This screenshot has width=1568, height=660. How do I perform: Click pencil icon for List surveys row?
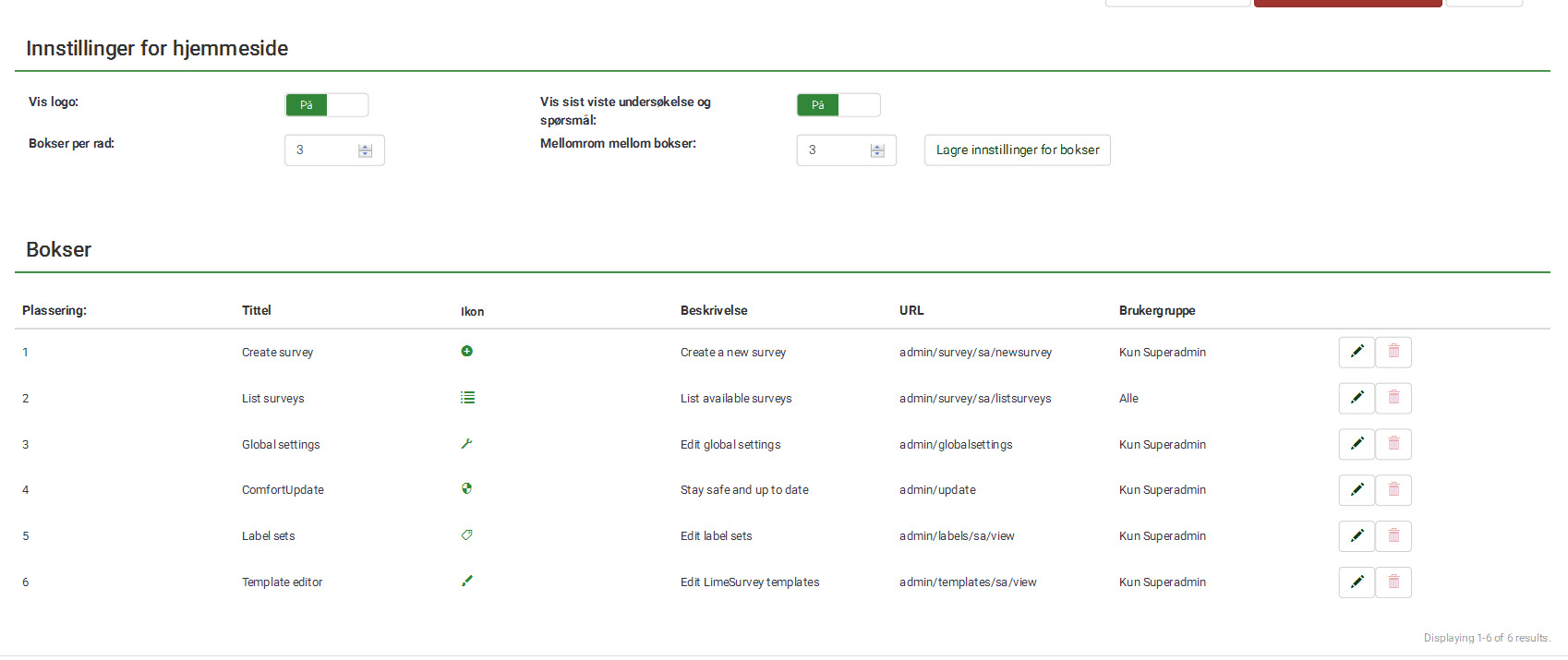(1357, 398)
